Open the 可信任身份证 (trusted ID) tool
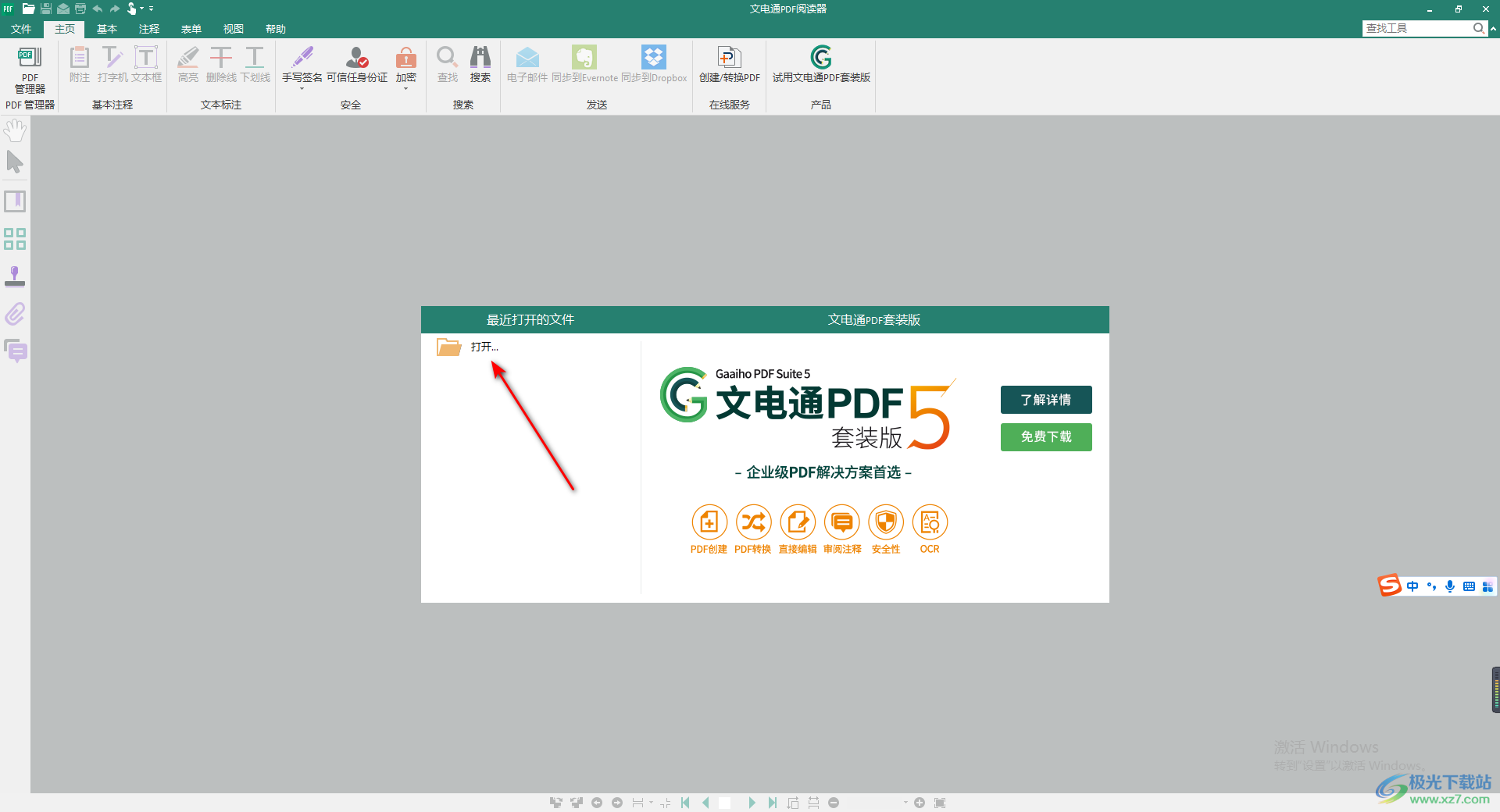 tap(357, 64)
